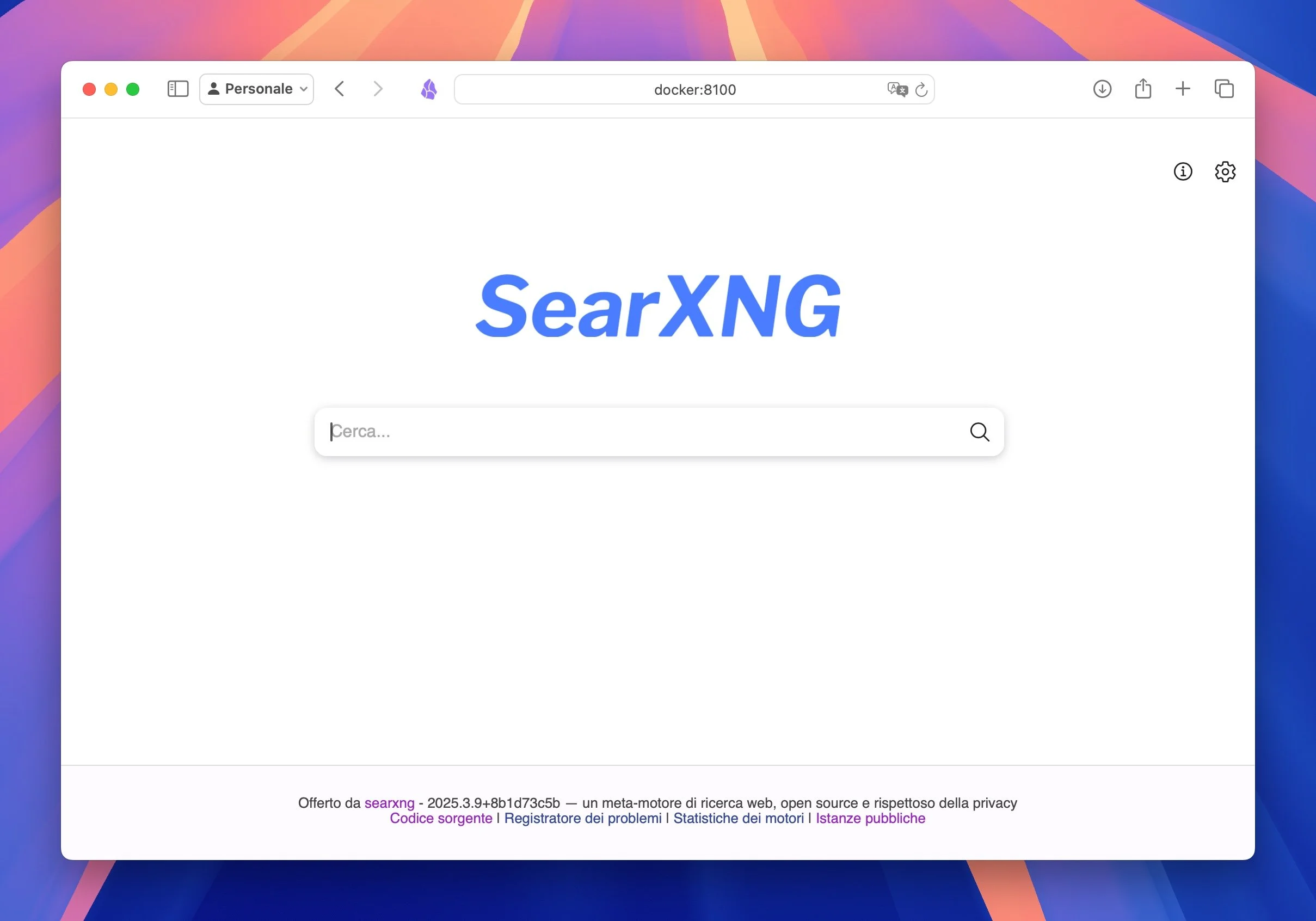1316x921 pixels.
Task: Show tab overview icon
Action: click(x=1223, y=89)
